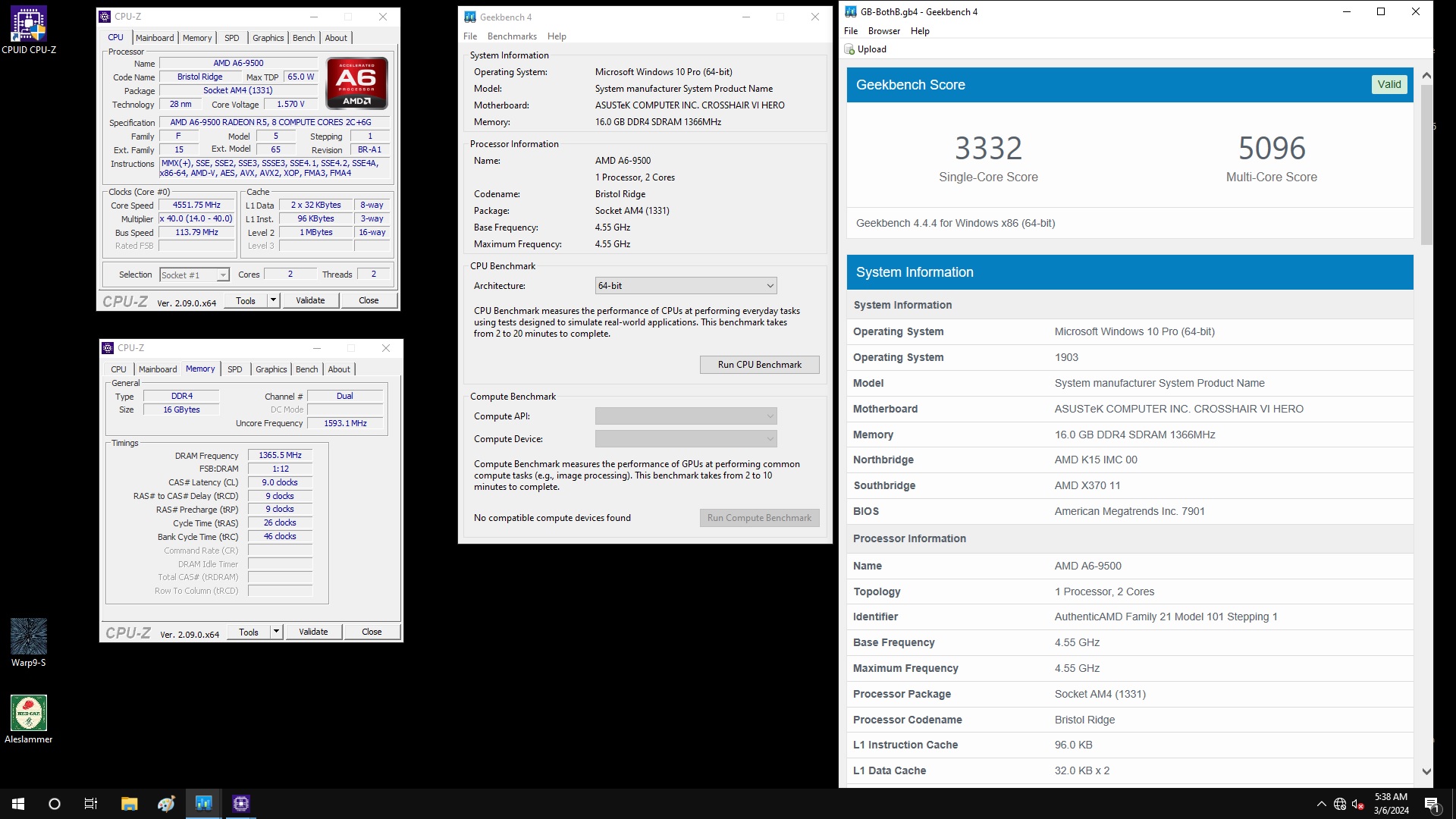Click the BIOS row American Megatrends value
The height and width of the screenshot is (819, 1456).
pos(1129,511)
